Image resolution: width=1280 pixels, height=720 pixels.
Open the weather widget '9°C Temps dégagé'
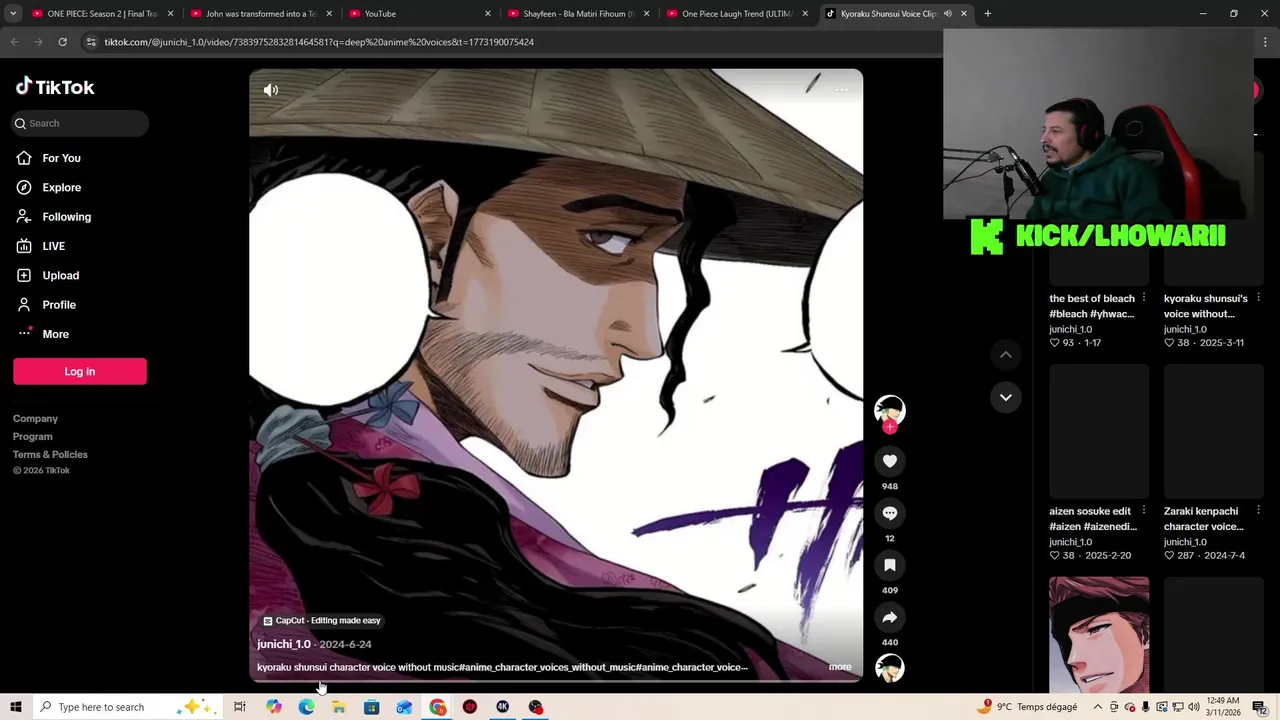pos(1028,707)
